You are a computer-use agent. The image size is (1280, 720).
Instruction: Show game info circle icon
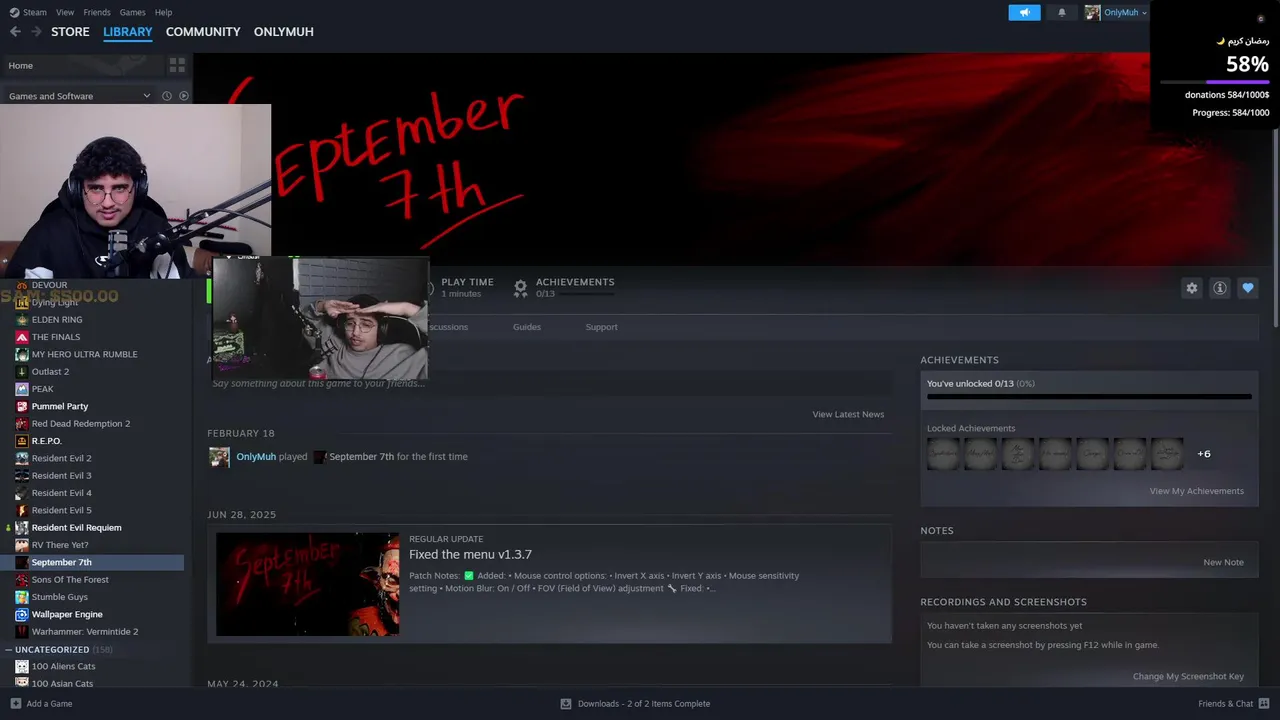coord(1219,288)
